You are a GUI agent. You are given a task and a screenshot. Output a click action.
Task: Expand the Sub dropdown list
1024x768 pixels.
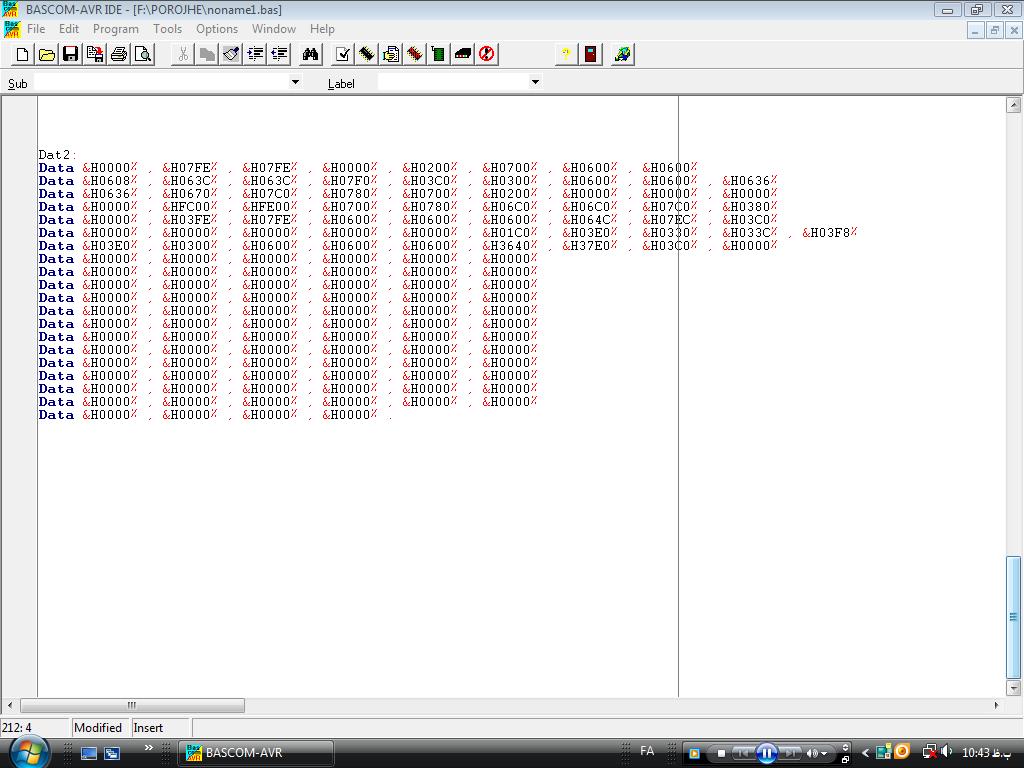(x=295, y=82)
